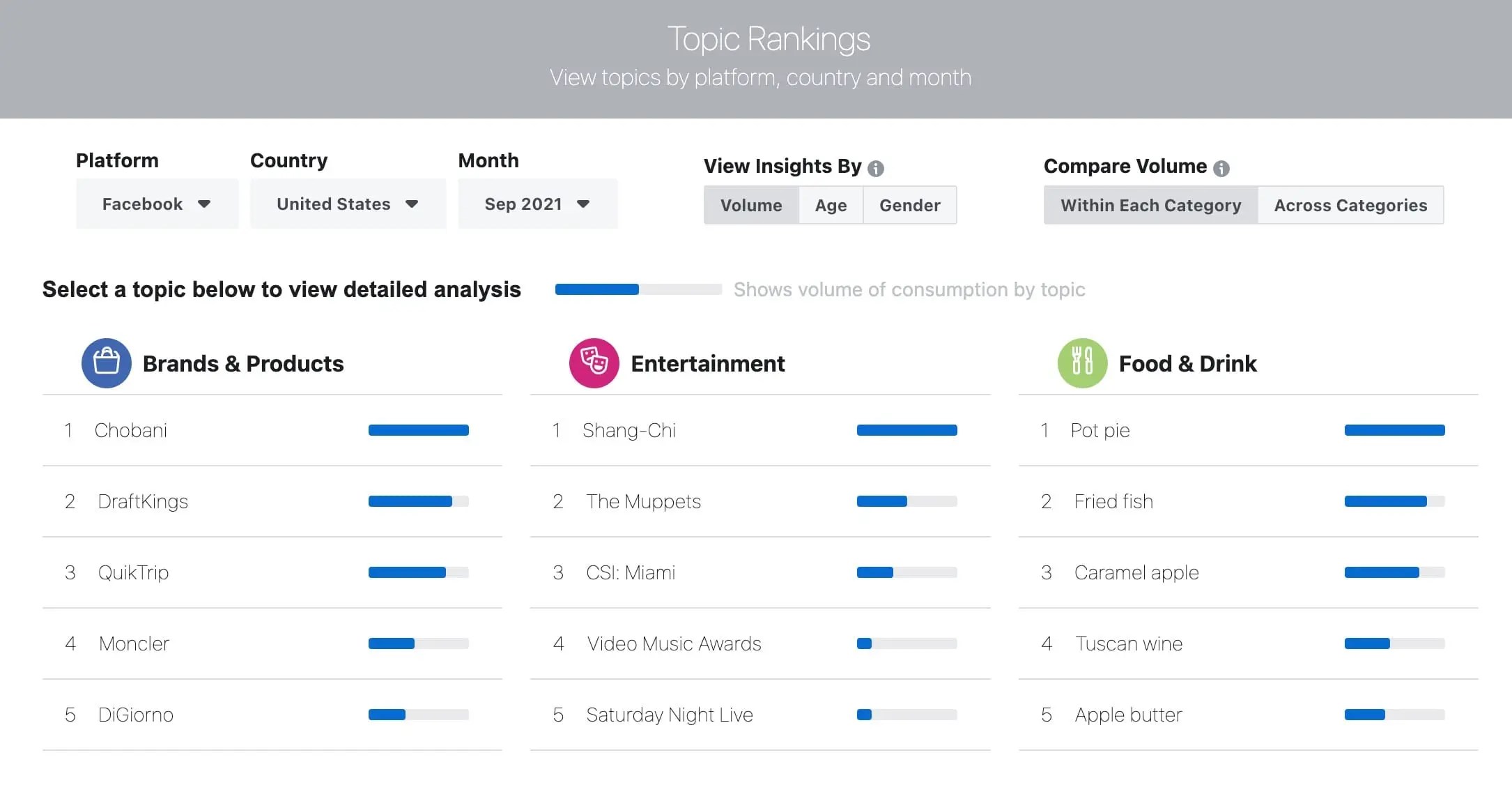Select the Caramel apple topic
Viewport: 1512px width, 785px height.
click(x=1136, y=572)
